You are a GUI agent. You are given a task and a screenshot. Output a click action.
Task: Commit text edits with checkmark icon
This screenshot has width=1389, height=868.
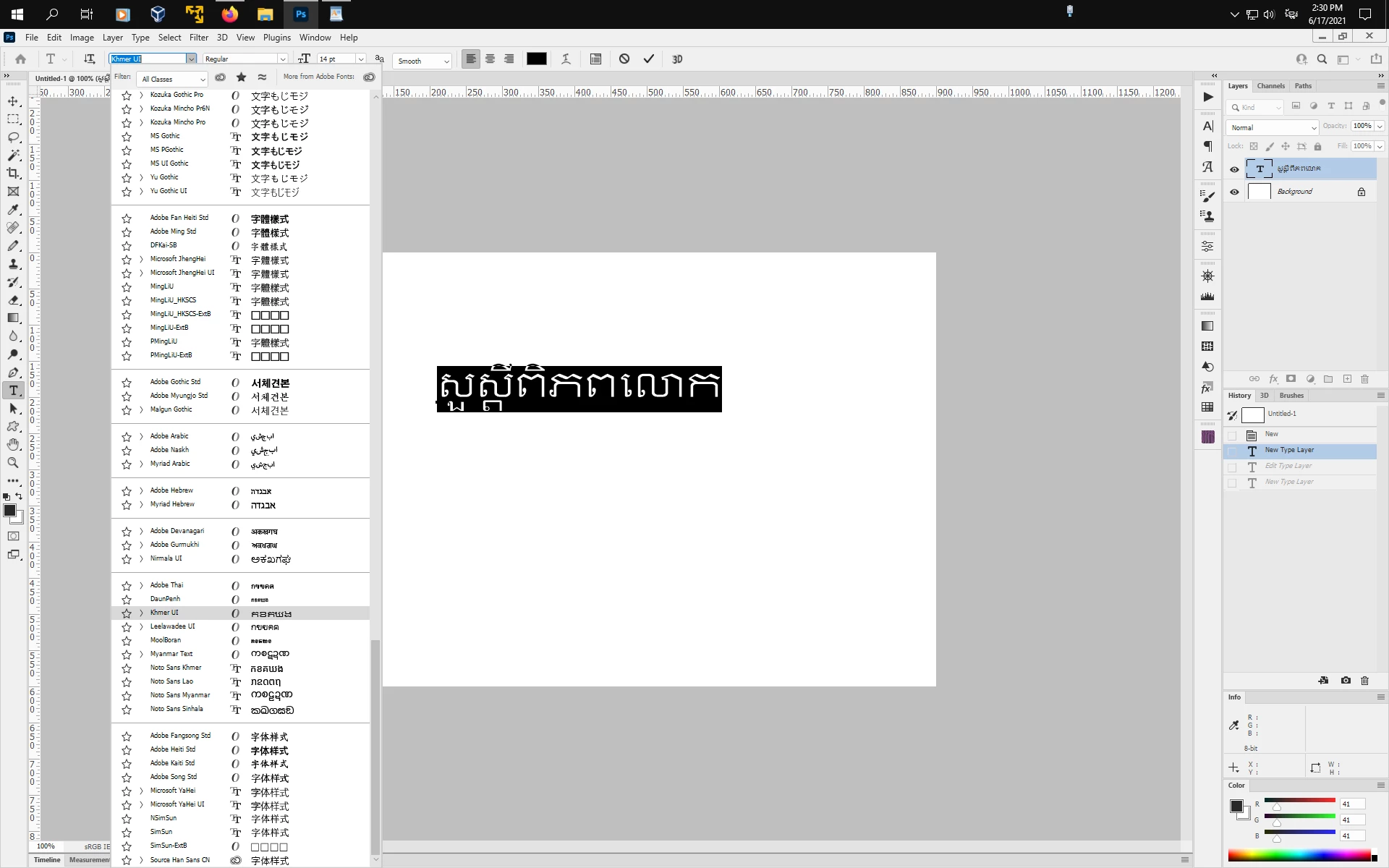pyautogui.click(x=649, y=59)
